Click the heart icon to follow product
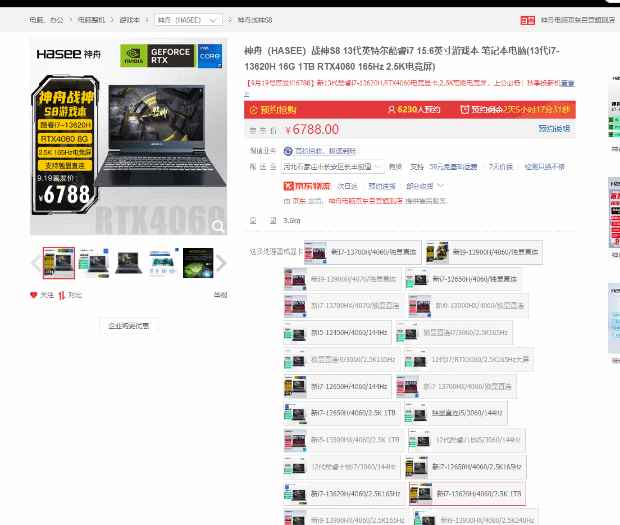 pyautogui.click(x=34, y=295)
